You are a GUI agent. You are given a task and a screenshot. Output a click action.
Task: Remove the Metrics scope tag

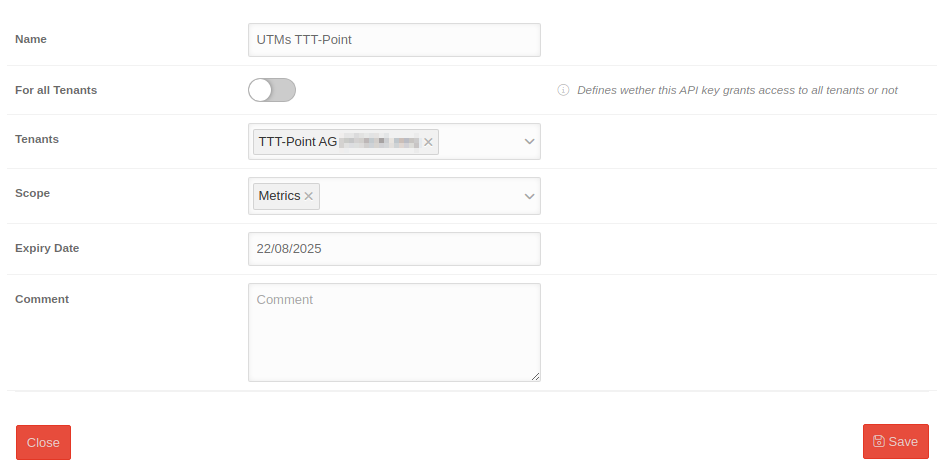tap(309, 196)
